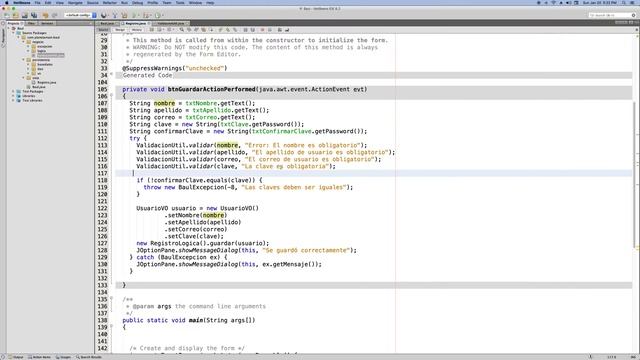Collapse the main method fold at line 139
Screen dimensions: 640x360
tap(111, 327)
